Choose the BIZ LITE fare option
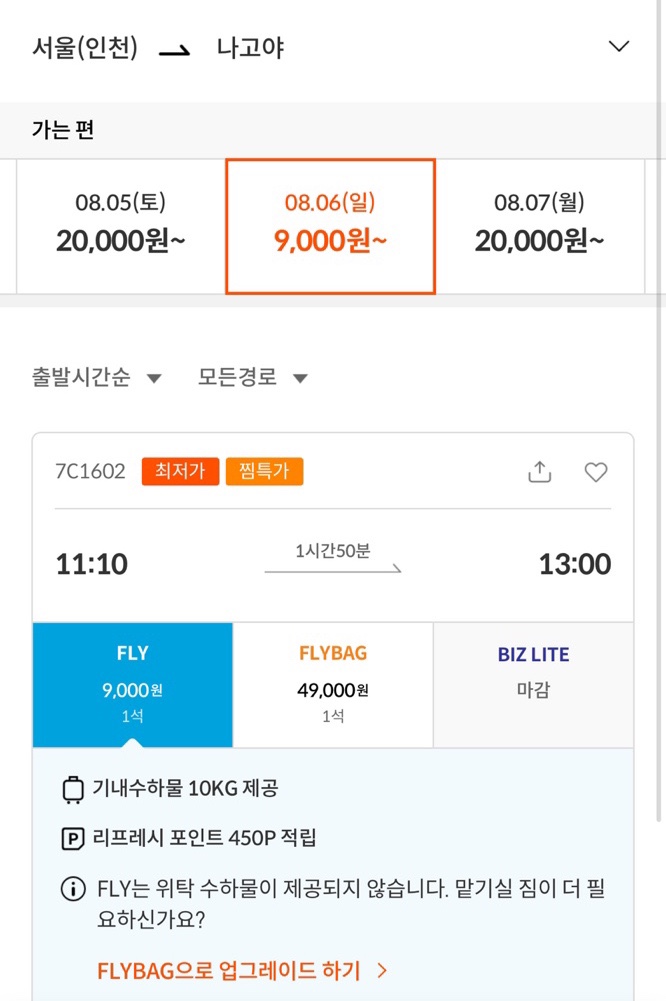The image size is (666, 1001). pos(533,684)
